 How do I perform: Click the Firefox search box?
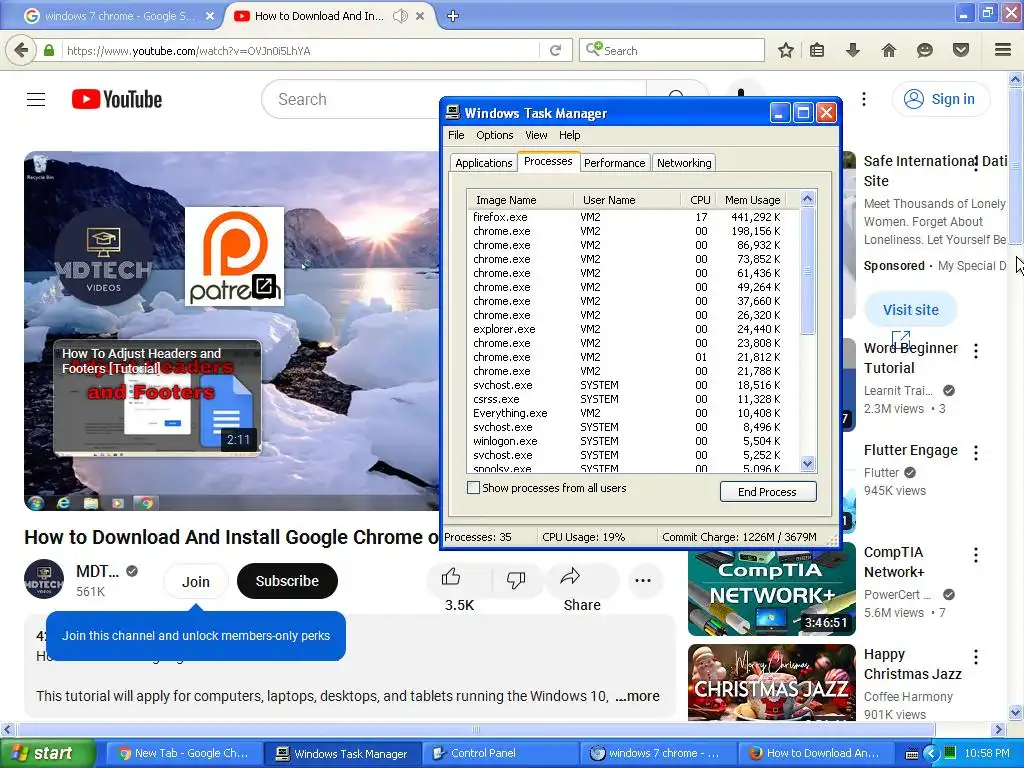click(671, 50)
